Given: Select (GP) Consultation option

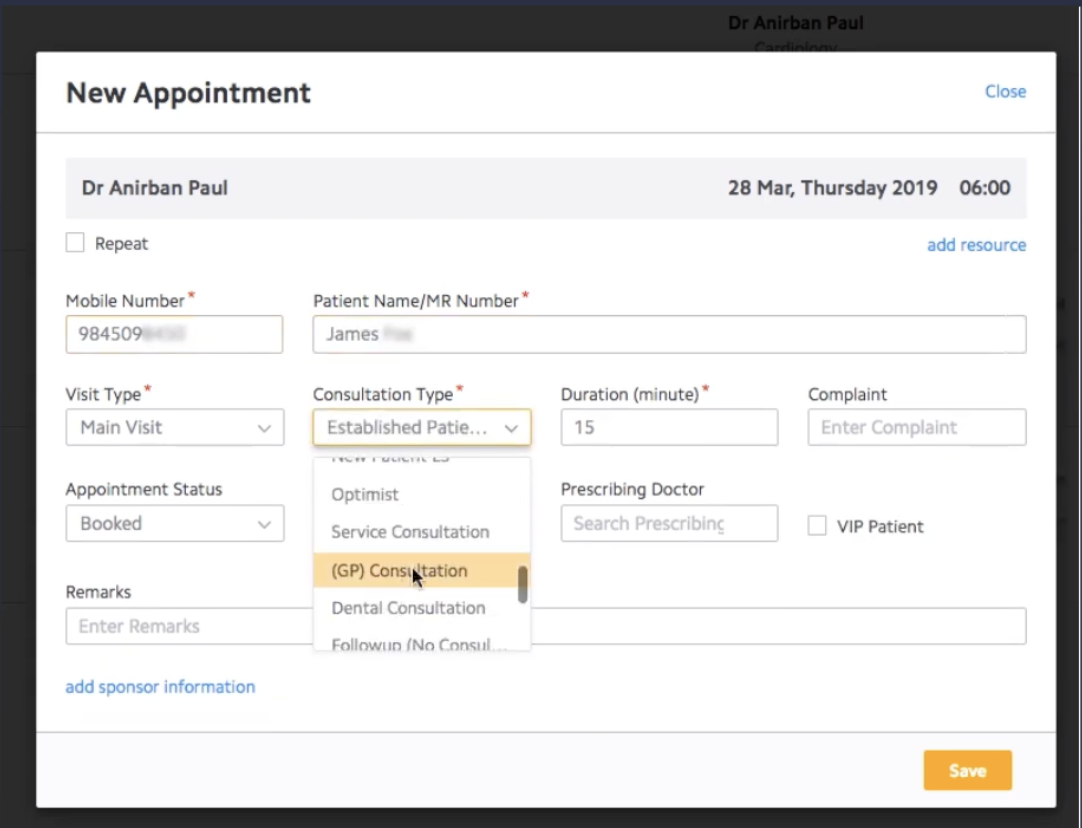Looking at the screenshot, I should (399, 571).
